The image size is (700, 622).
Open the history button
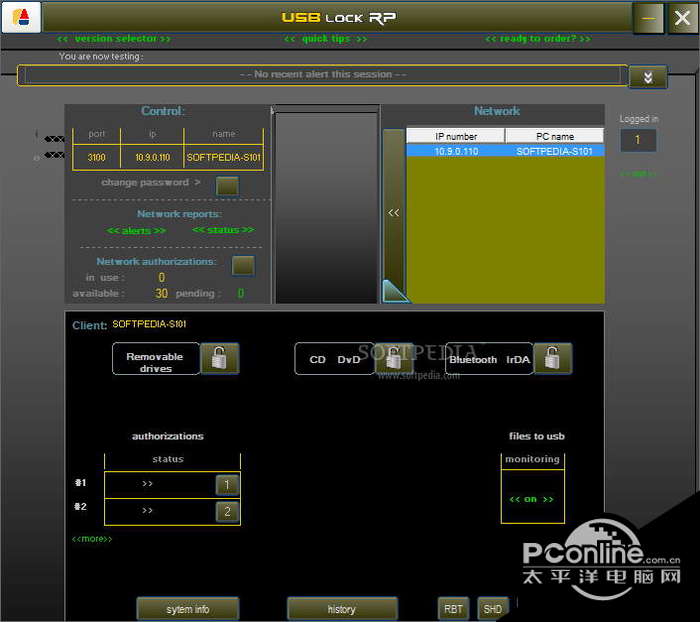(x=342, y=609)
